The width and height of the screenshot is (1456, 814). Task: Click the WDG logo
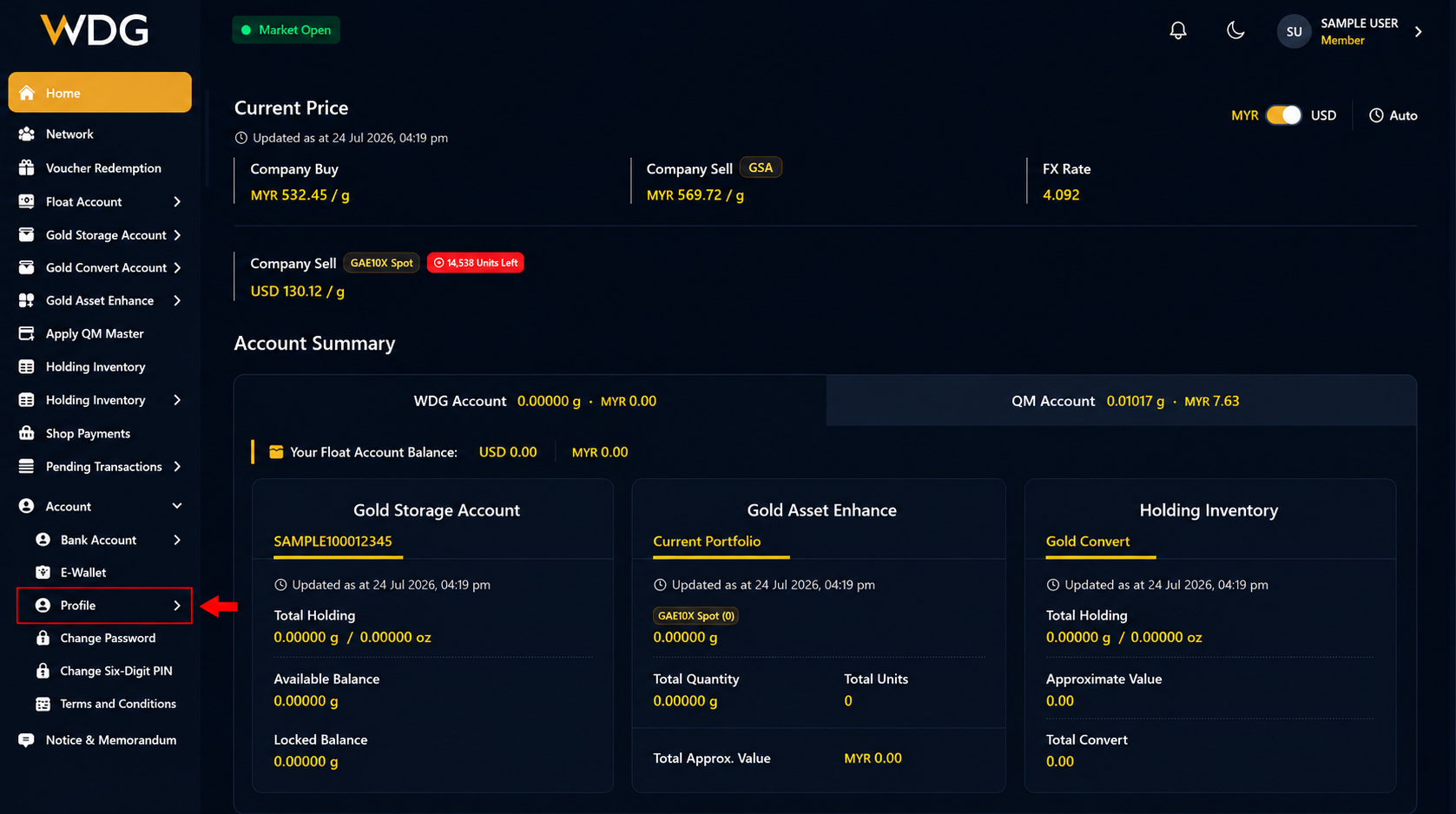95,30
